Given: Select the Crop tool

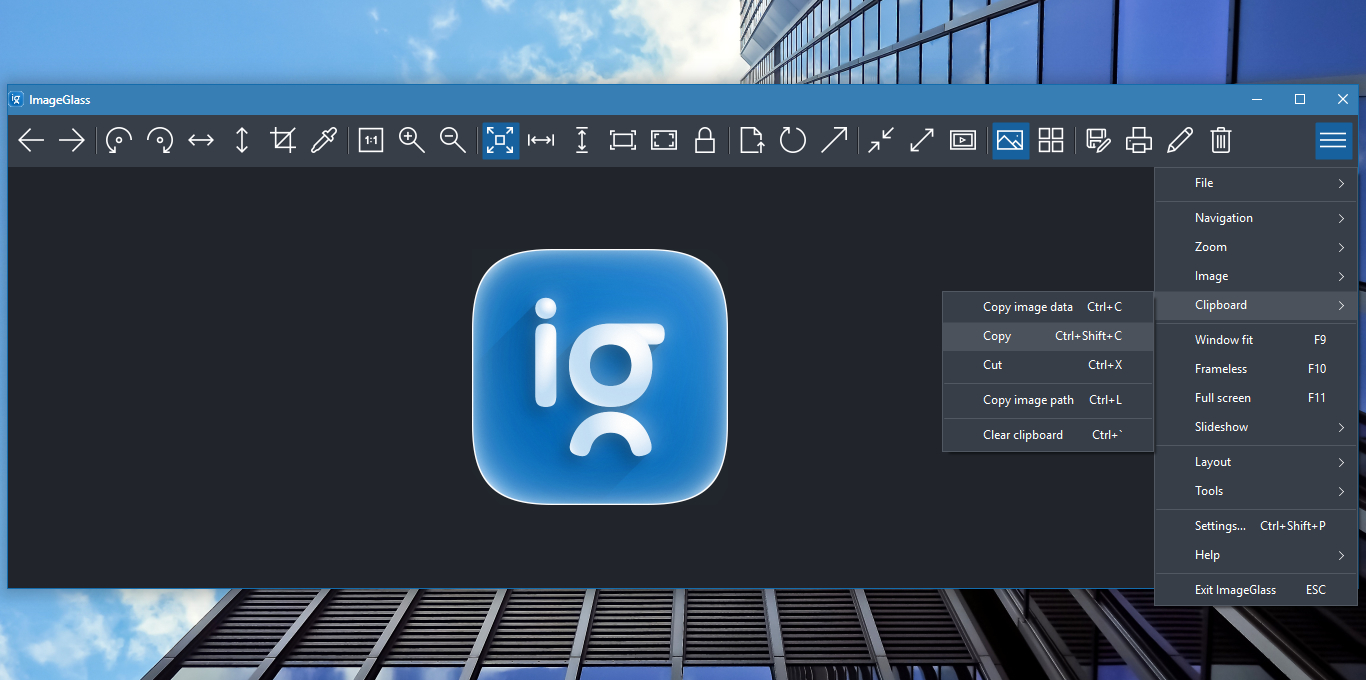Looking at the screenshot, I should 283,141.
